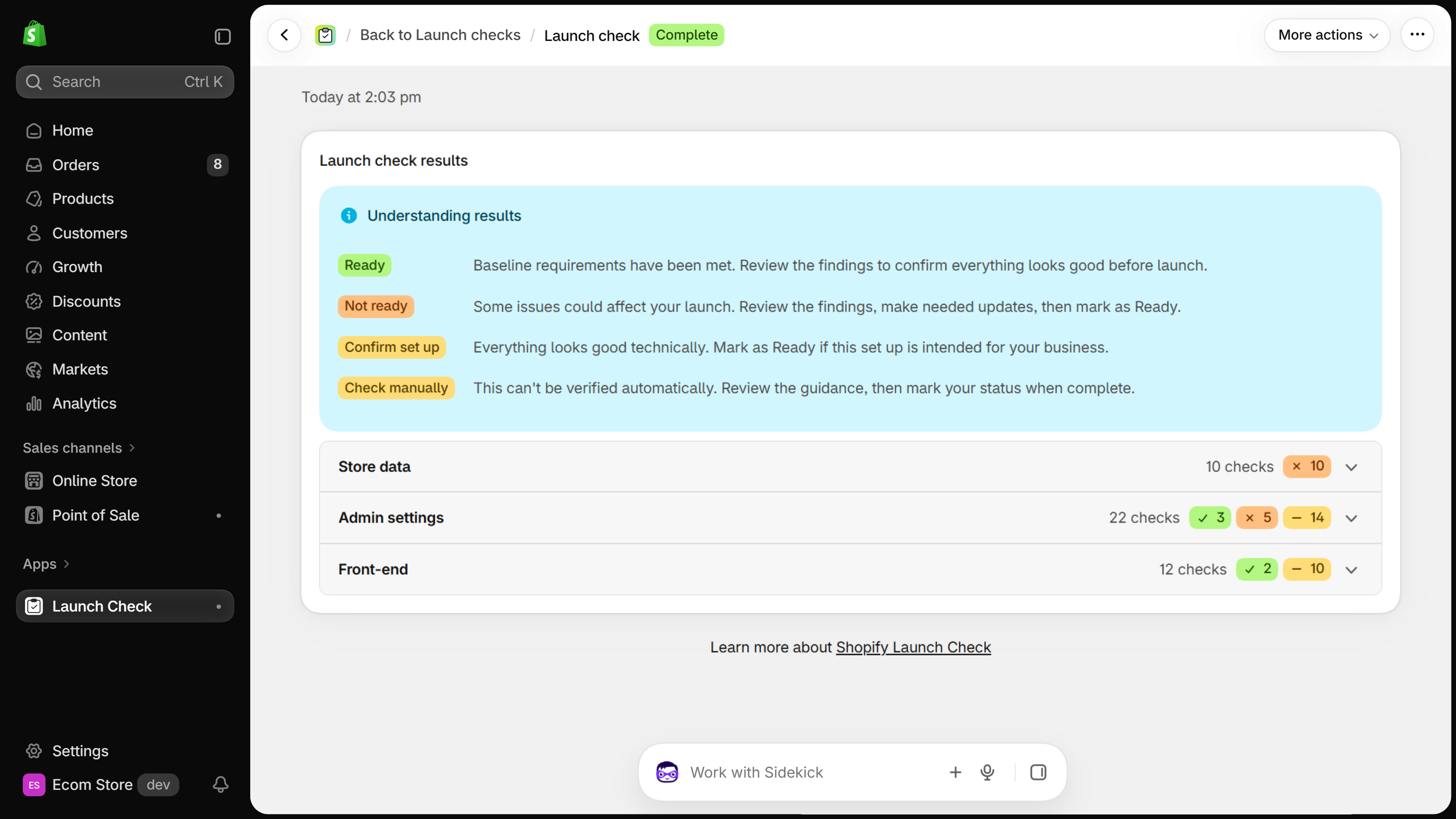Click the plus attachment icon in Sidekick bar
The width and height of the screenshot is (1456, 819).
955,772
